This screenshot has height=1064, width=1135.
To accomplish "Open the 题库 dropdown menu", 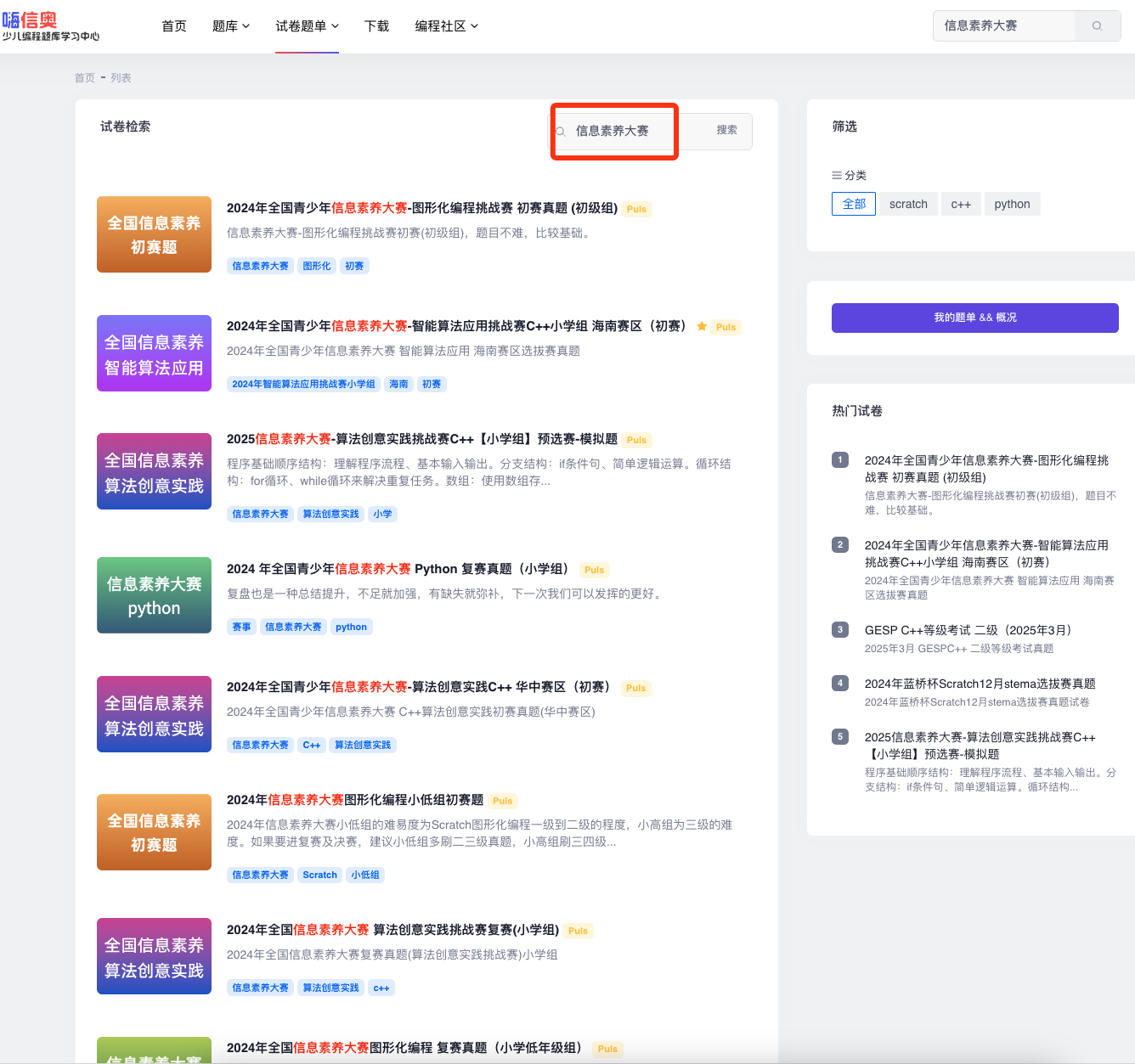I will [x=231, y=26].
